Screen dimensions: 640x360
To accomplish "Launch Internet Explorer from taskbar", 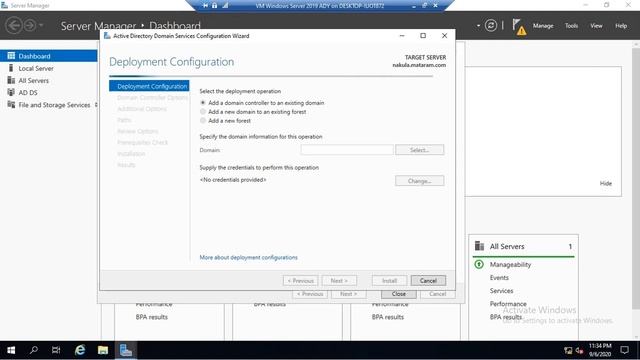I will [x=80, y=350].
